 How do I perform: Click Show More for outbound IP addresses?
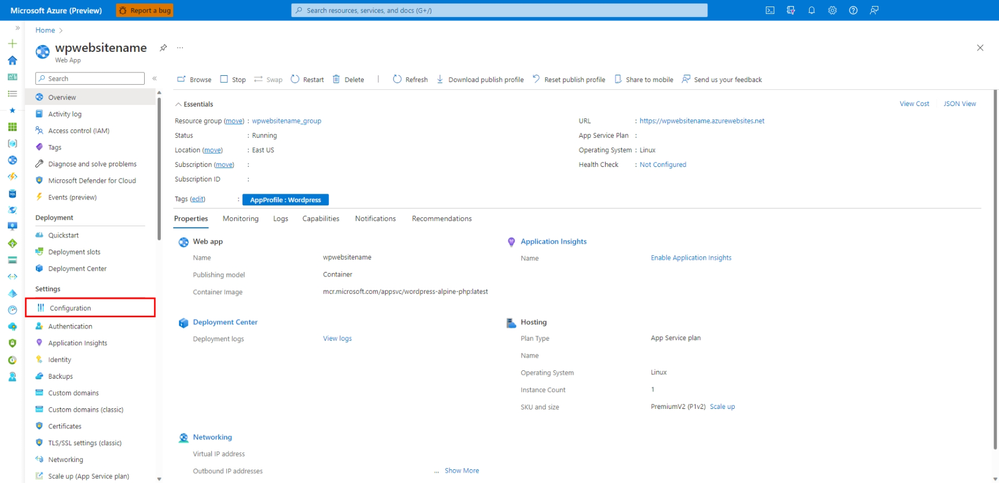pos(461,471)
